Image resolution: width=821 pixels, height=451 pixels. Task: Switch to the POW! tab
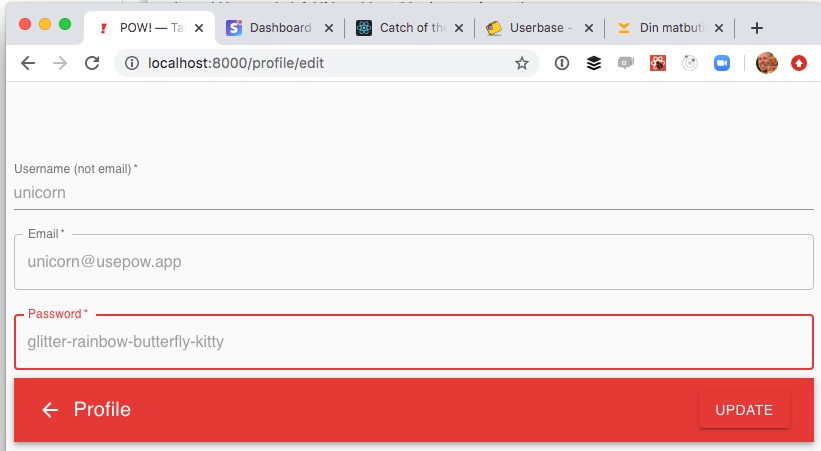click(149, 28)
